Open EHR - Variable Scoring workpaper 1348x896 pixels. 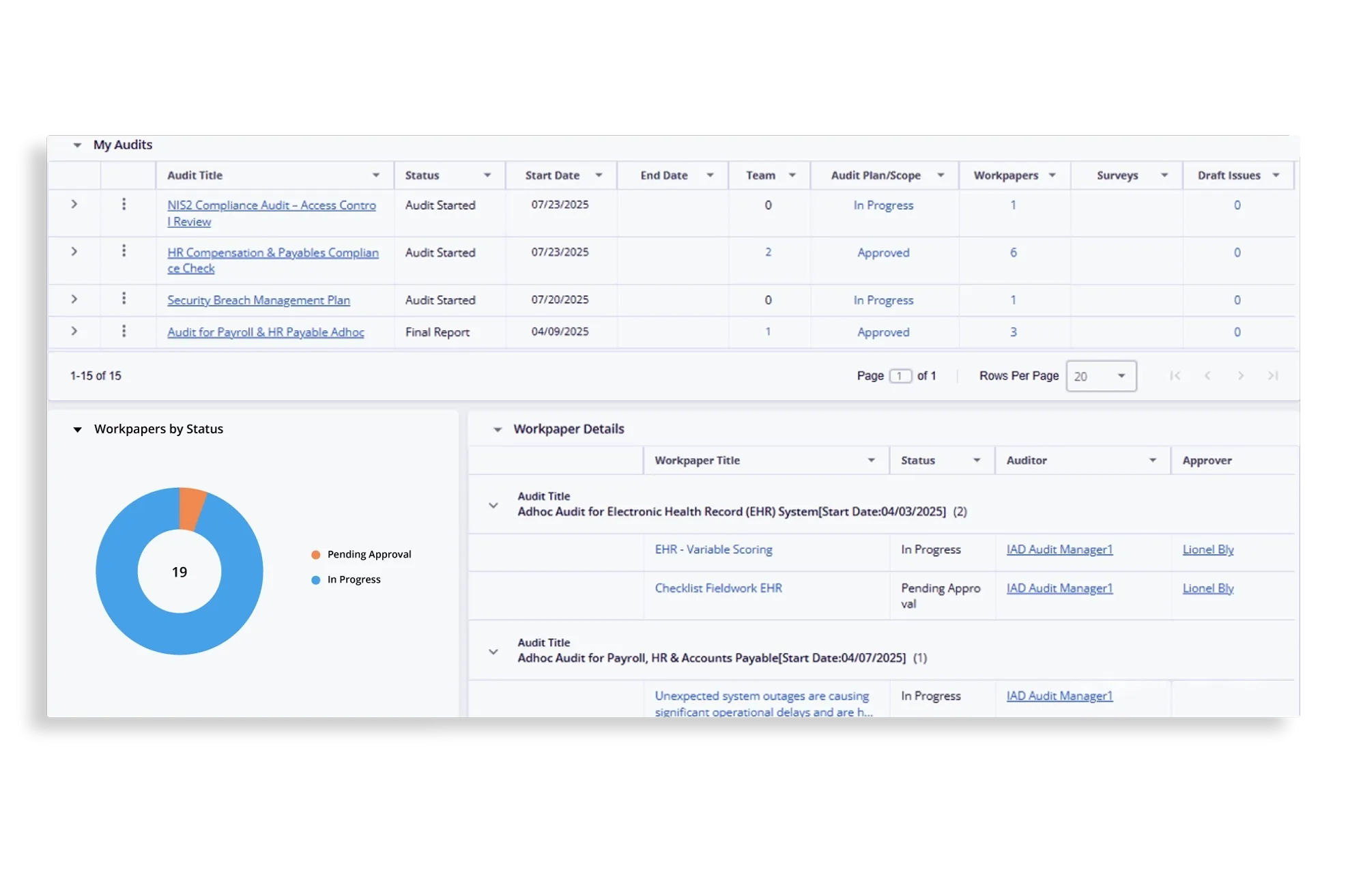point(713,549)
